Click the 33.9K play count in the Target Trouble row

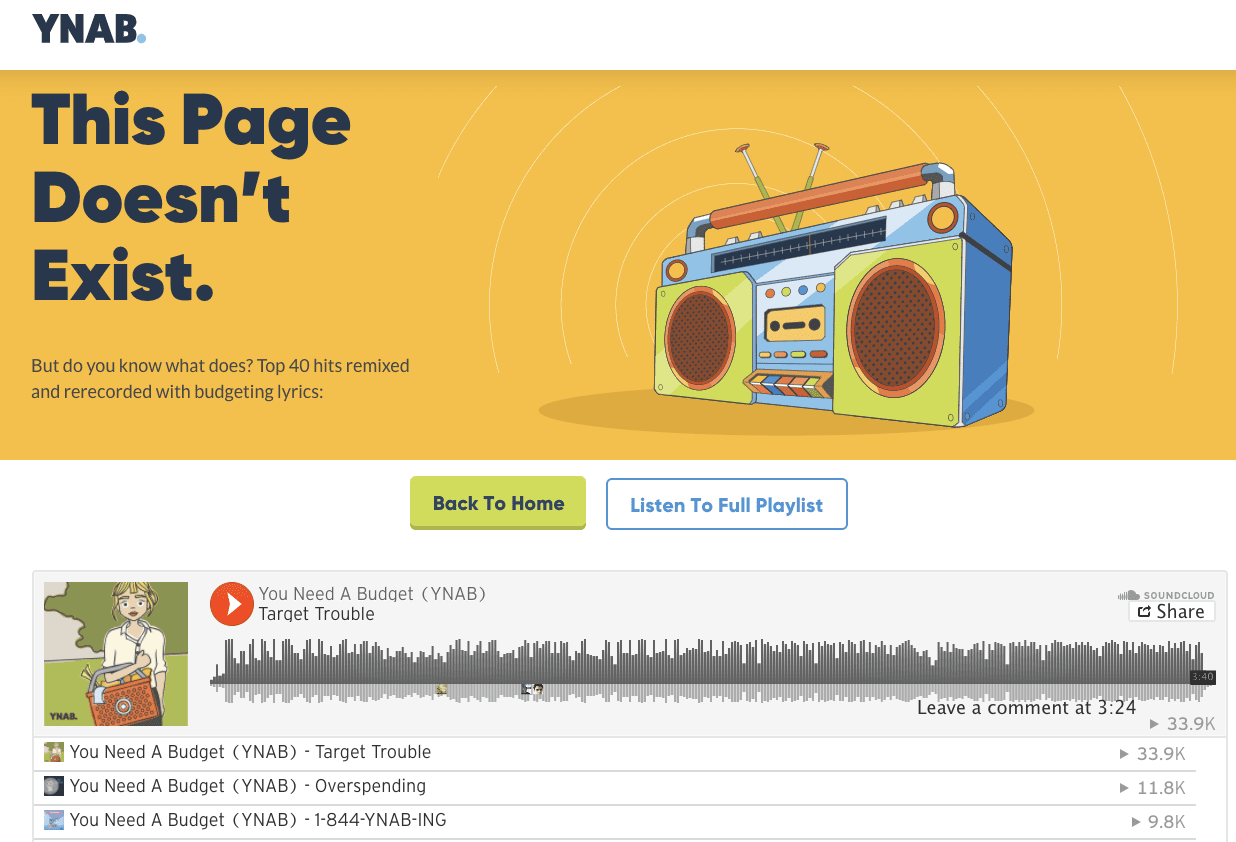point(1153,754)
